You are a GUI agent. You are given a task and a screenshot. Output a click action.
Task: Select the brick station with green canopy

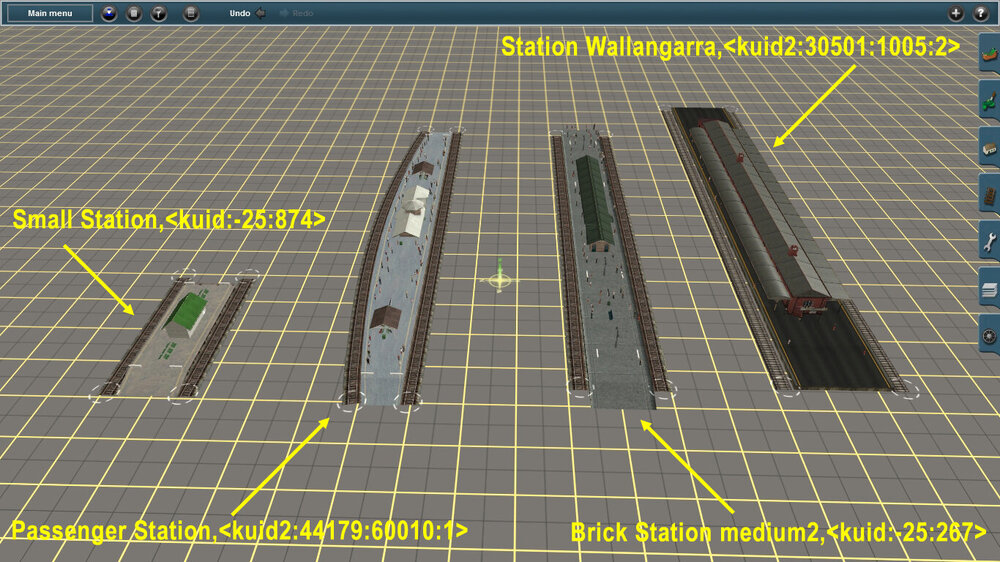click(594, 204)
